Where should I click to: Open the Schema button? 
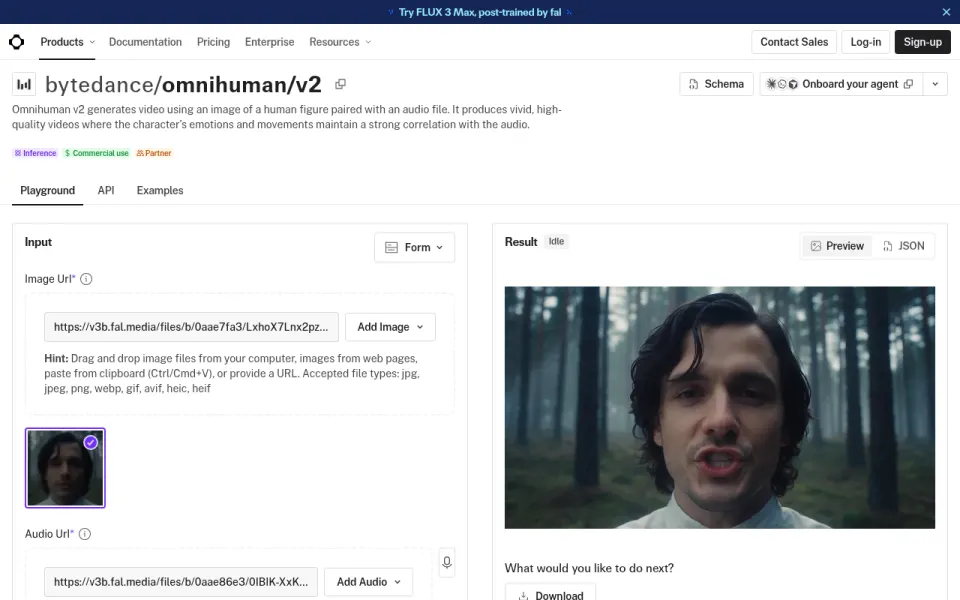(x=716, y=84)
